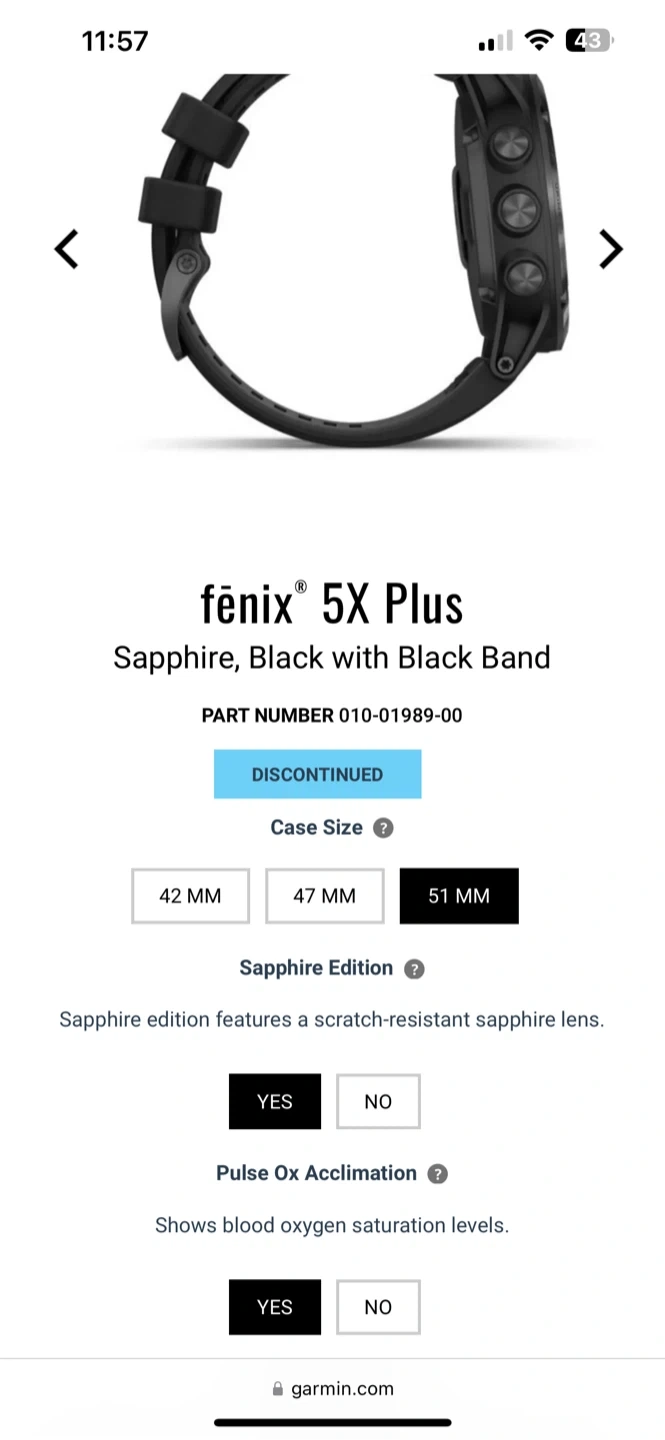Go to the next product image

(610, 249)
